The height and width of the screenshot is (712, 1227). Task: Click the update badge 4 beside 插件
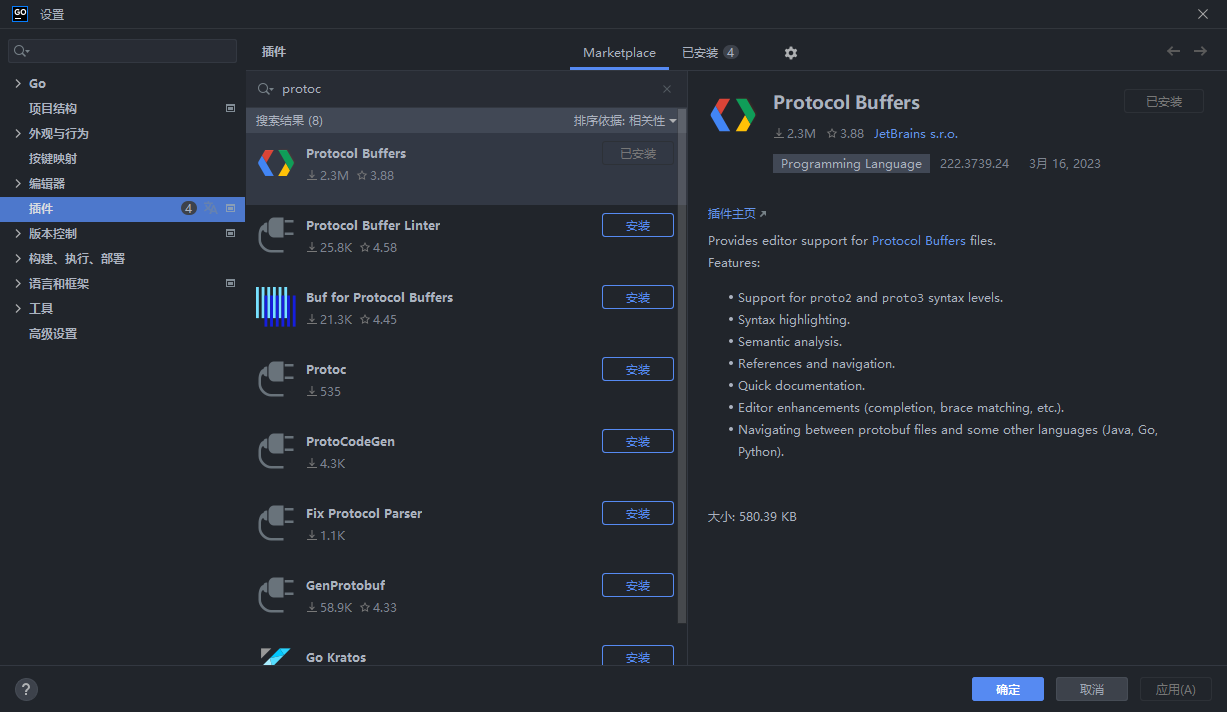click(189, 208)
